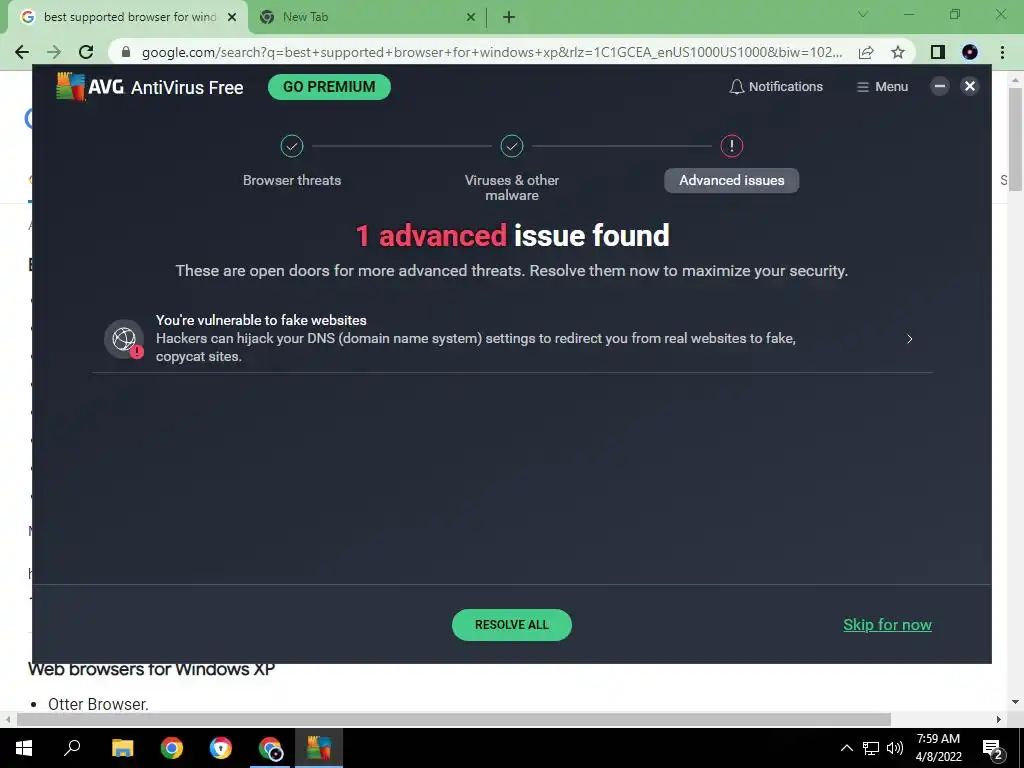
Task: Open Chrome tab search dropdown arrow
Action: pos(863,14)
